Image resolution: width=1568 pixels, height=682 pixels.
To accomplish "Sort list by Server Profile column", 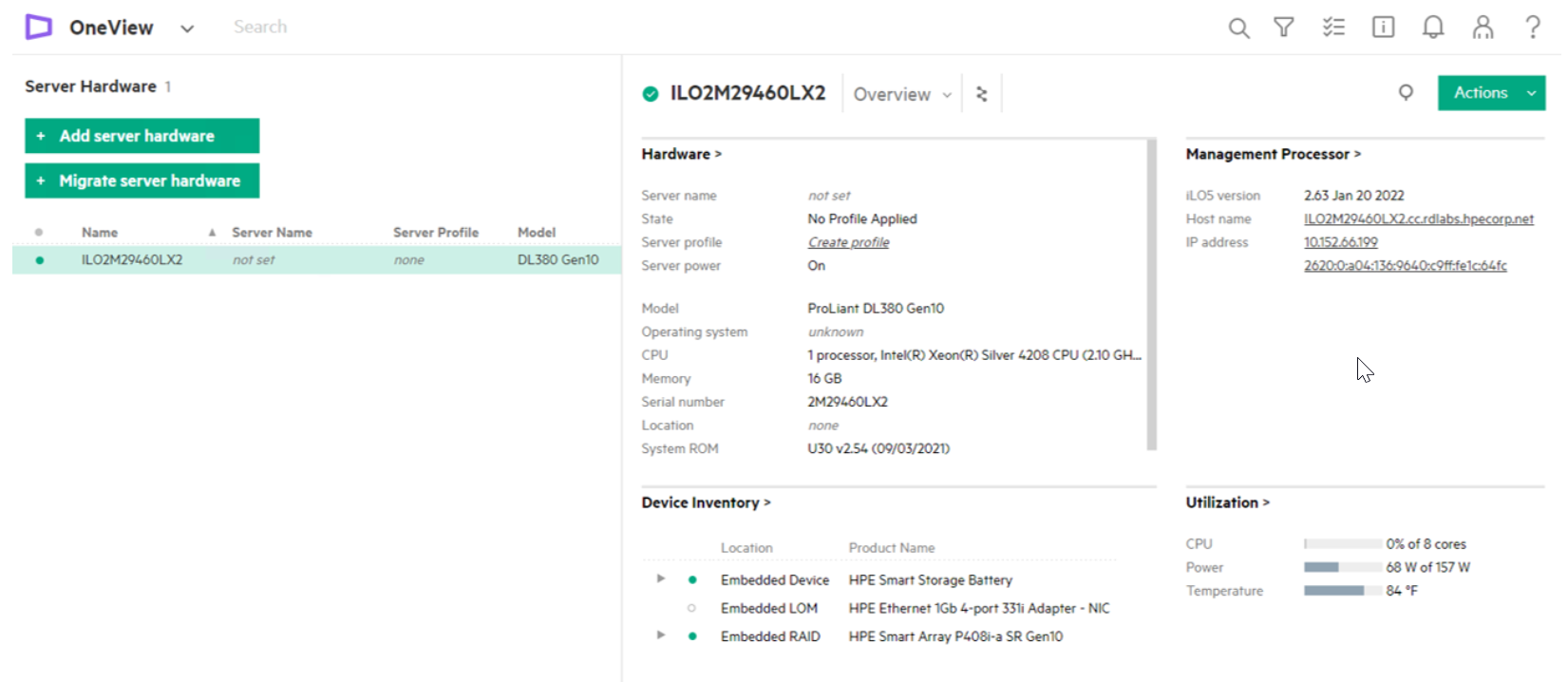I will coord(436,232).
